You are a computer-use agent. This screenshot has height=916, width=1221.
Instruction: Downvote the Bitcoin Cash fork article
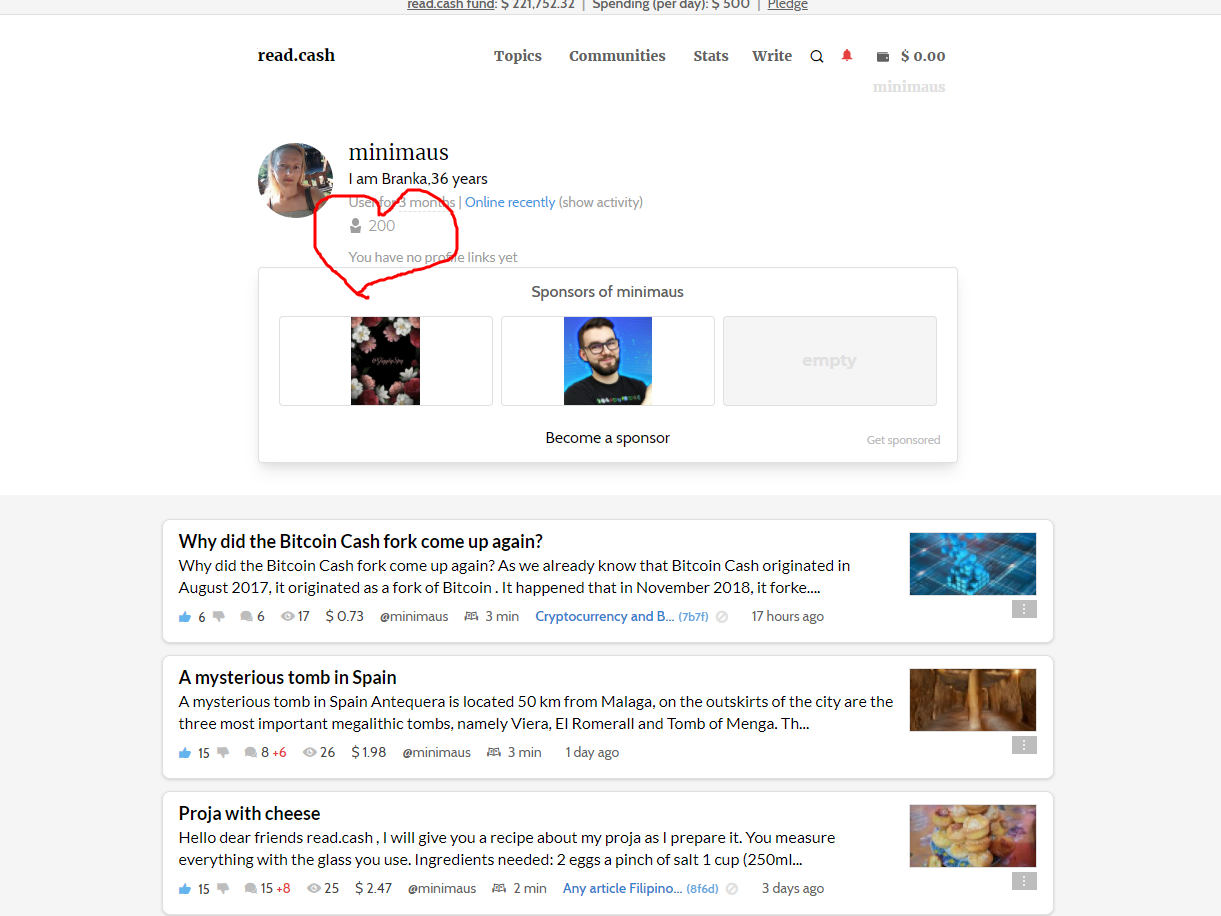[219, 617]
